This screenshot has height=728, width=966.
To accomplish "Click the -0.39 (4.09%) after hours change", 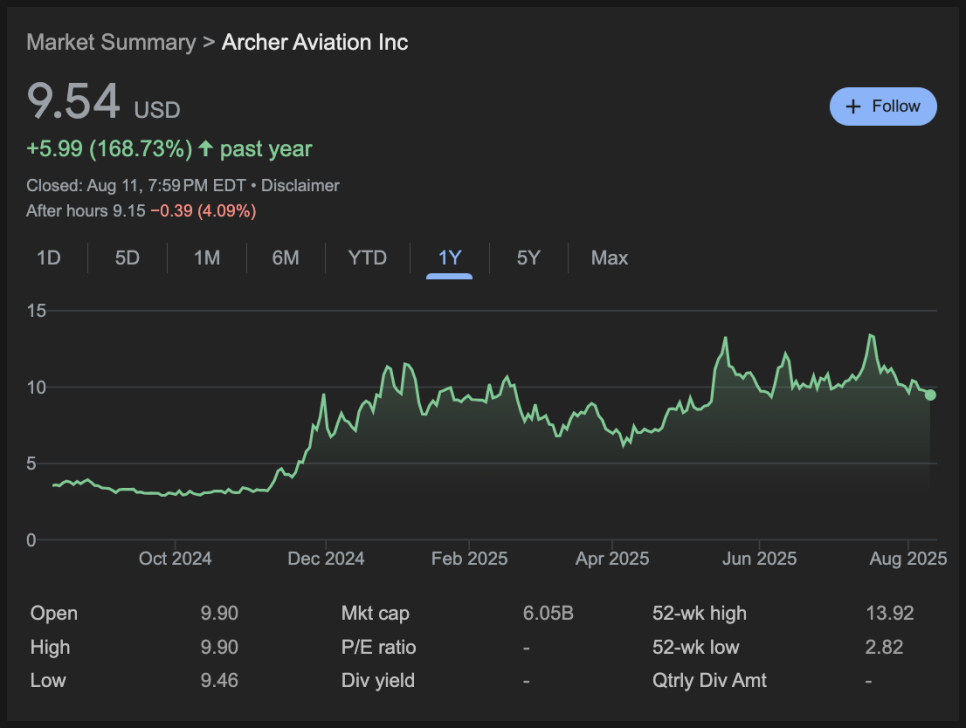I will click(x=203, y=211).
